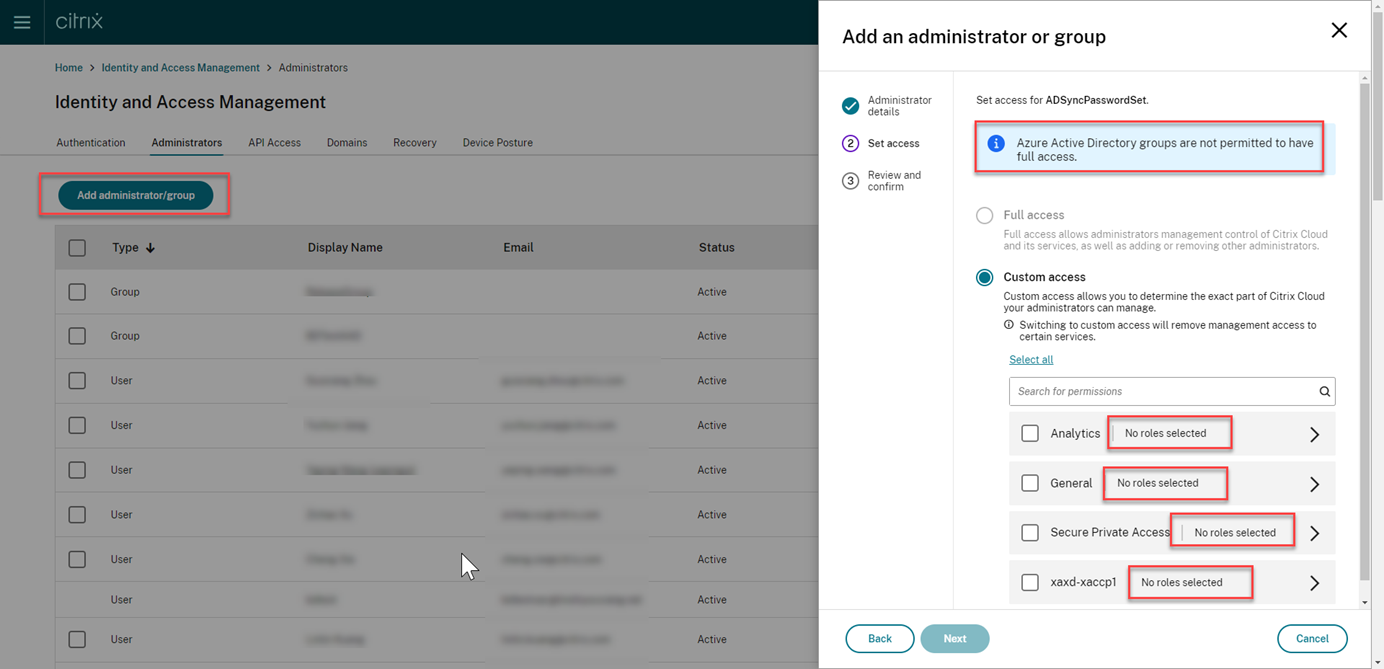The image size is (1384, 669).
Task: Go to Home breadcrumb link
Action: [69, 68]
